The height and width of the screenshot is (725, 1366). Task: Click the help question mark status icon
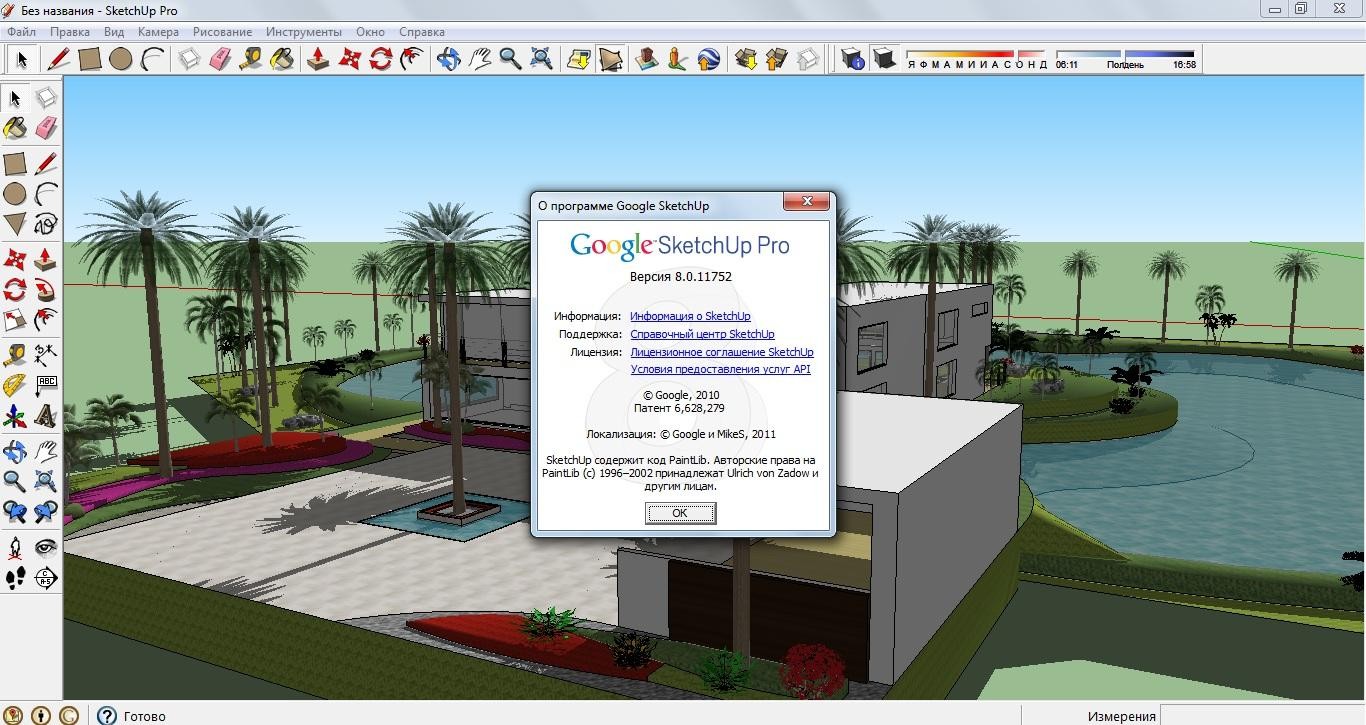point(107,715)
